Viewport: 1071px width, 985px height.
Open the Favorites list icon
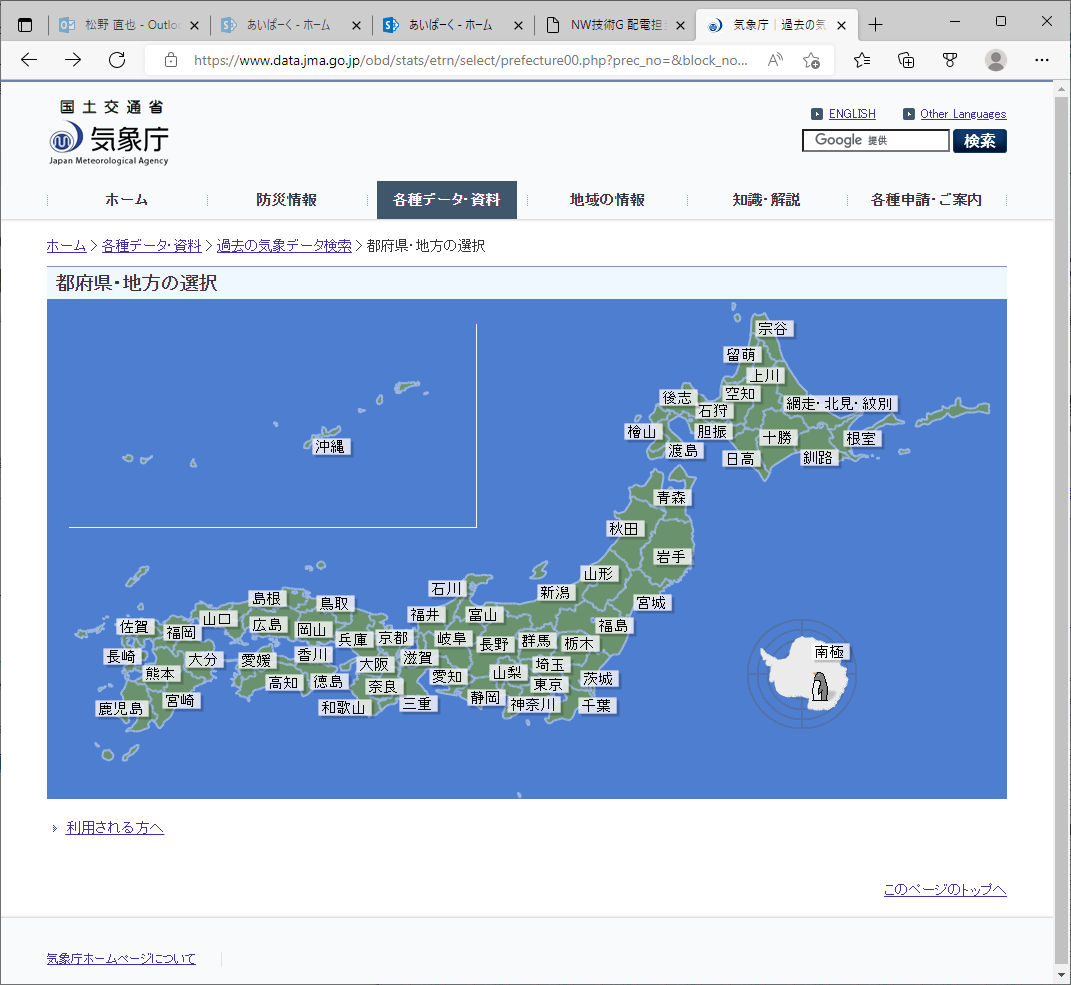(861, 60)
